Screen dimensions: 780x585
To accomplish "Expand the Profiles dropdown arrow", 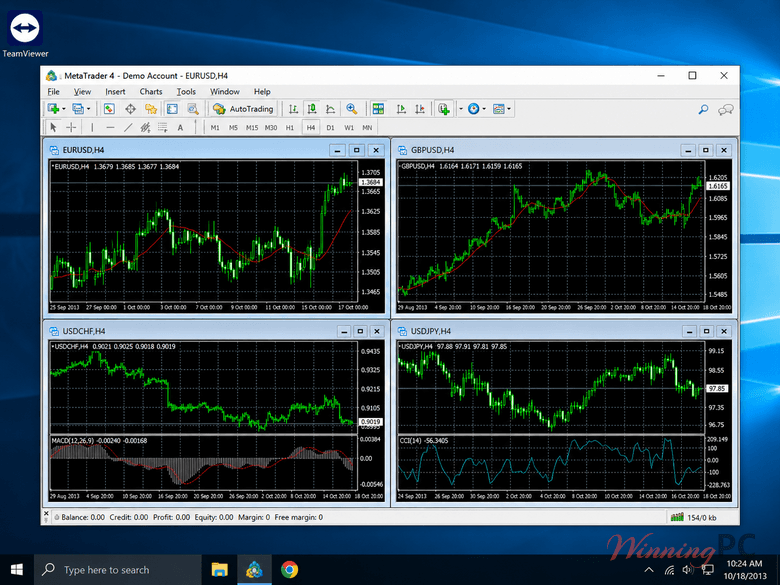I will pos(89,108).
